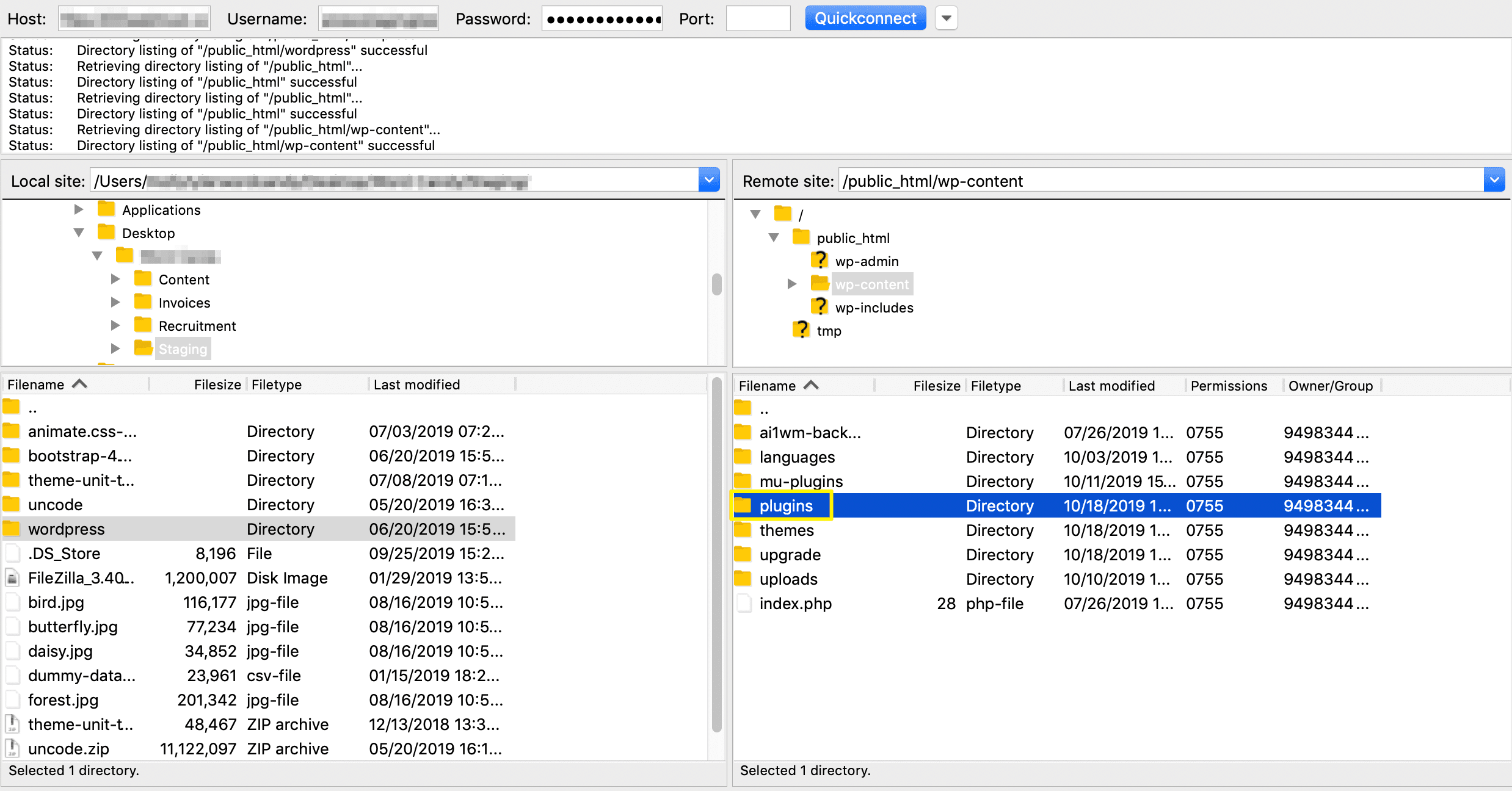Select the FileZilla disk image file icon
1512x791 pixels.
[x=12, y=577]
